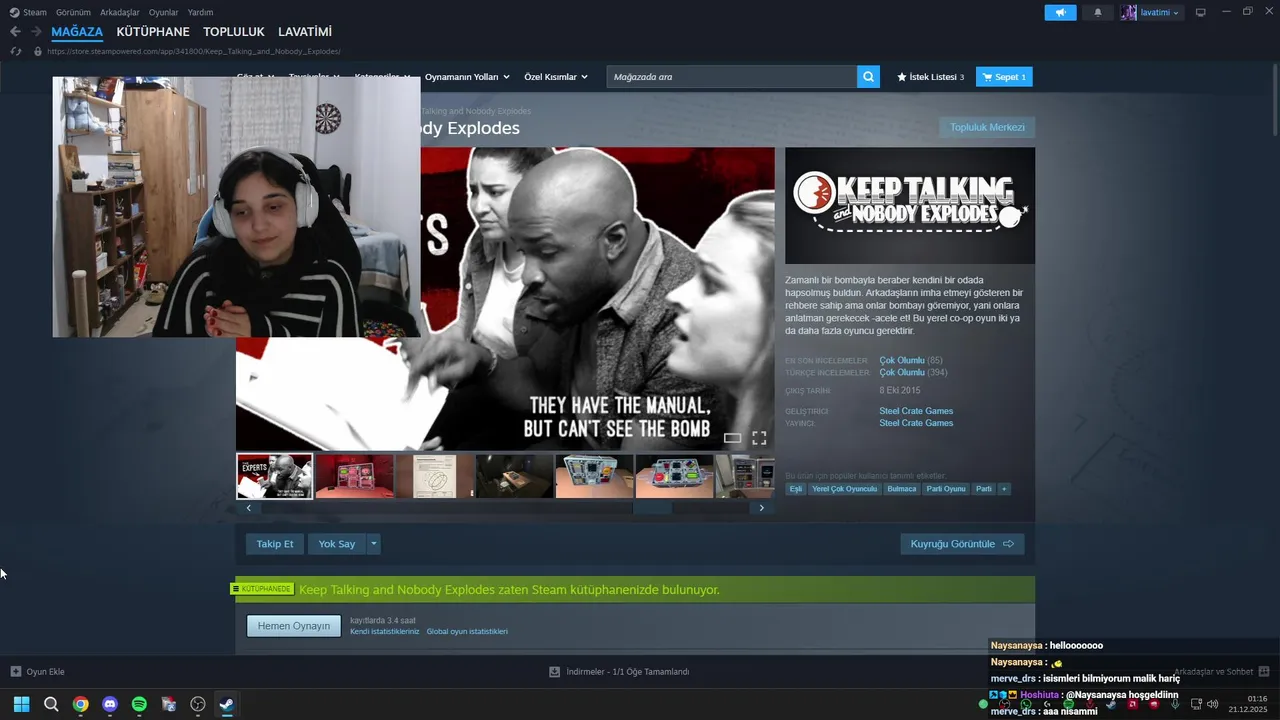Image resolution: width=1280 pixels, height=720 pixels.
Task: Click Oyun Ekle plus icon
Action: click(15, 671)
